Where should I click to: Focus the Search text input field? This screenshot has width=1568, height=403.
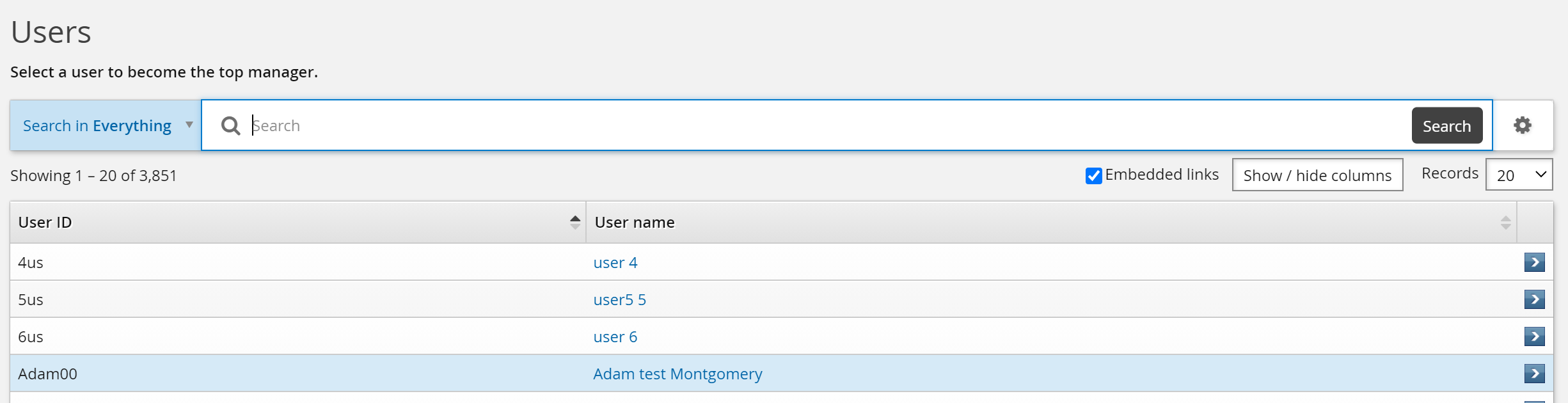point(825,126)
